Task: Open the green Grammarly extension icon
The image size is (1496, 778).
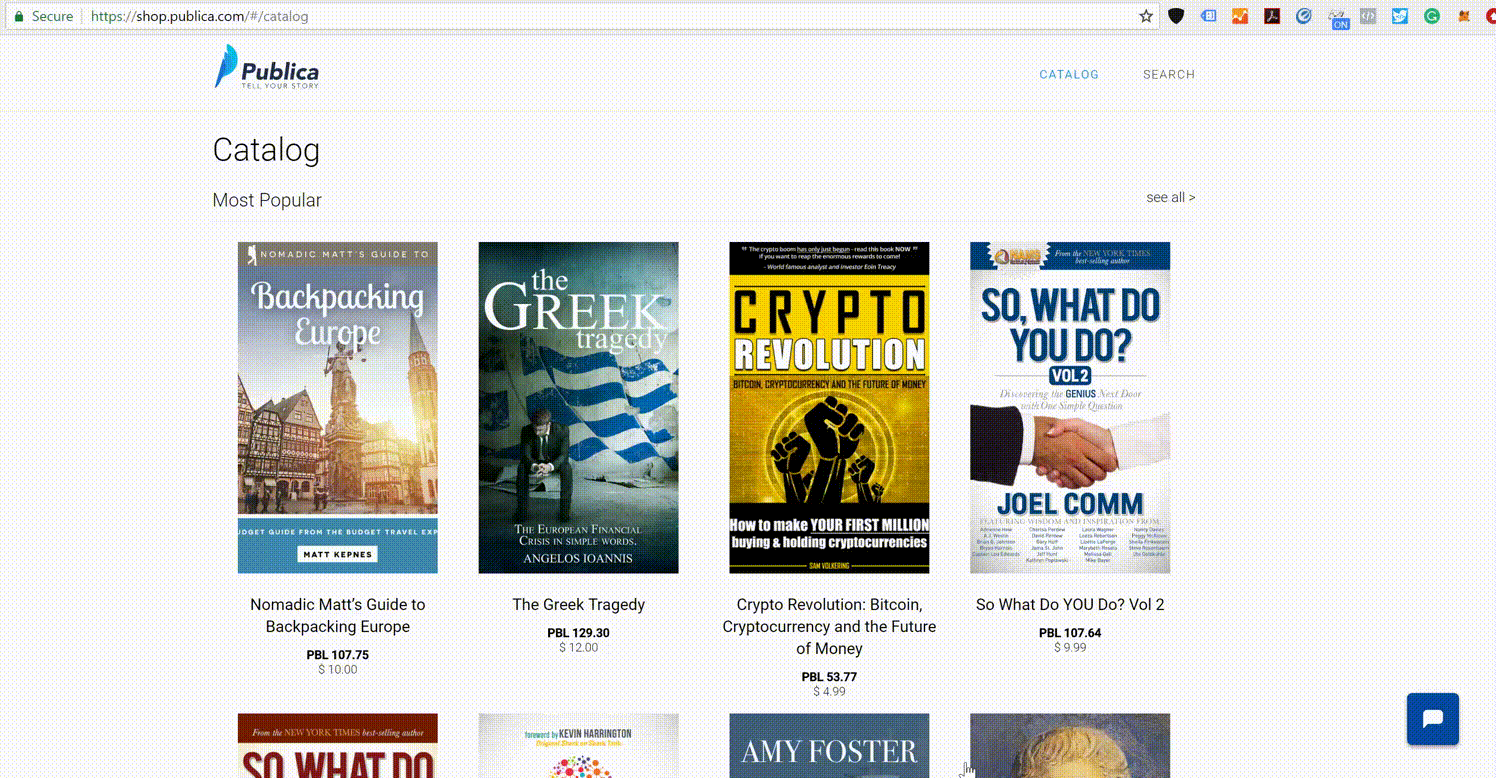Action: point(1432,16)
